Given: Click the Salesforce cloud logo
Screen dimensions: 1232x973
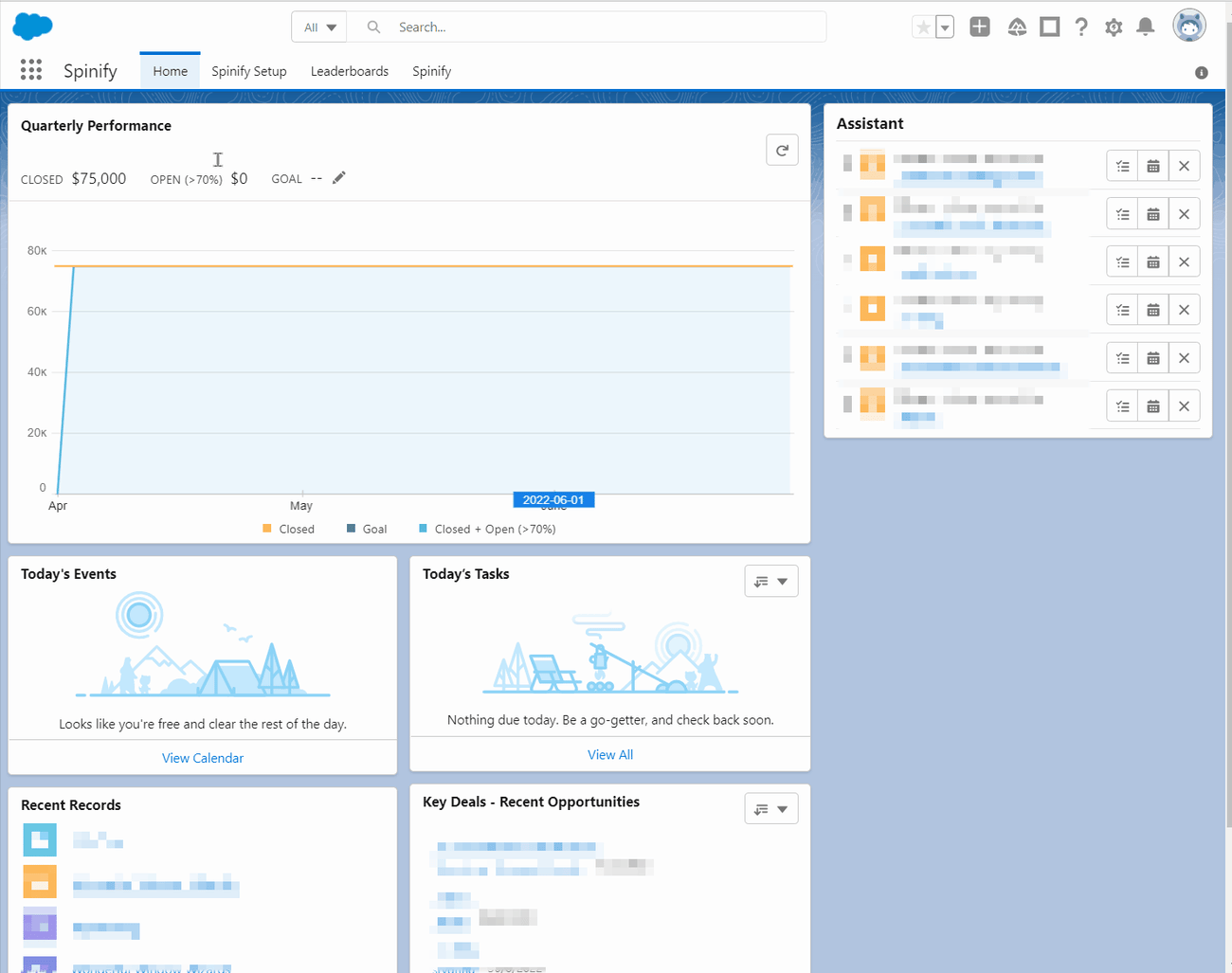Looking at the screenshot, I should [32, 27].
